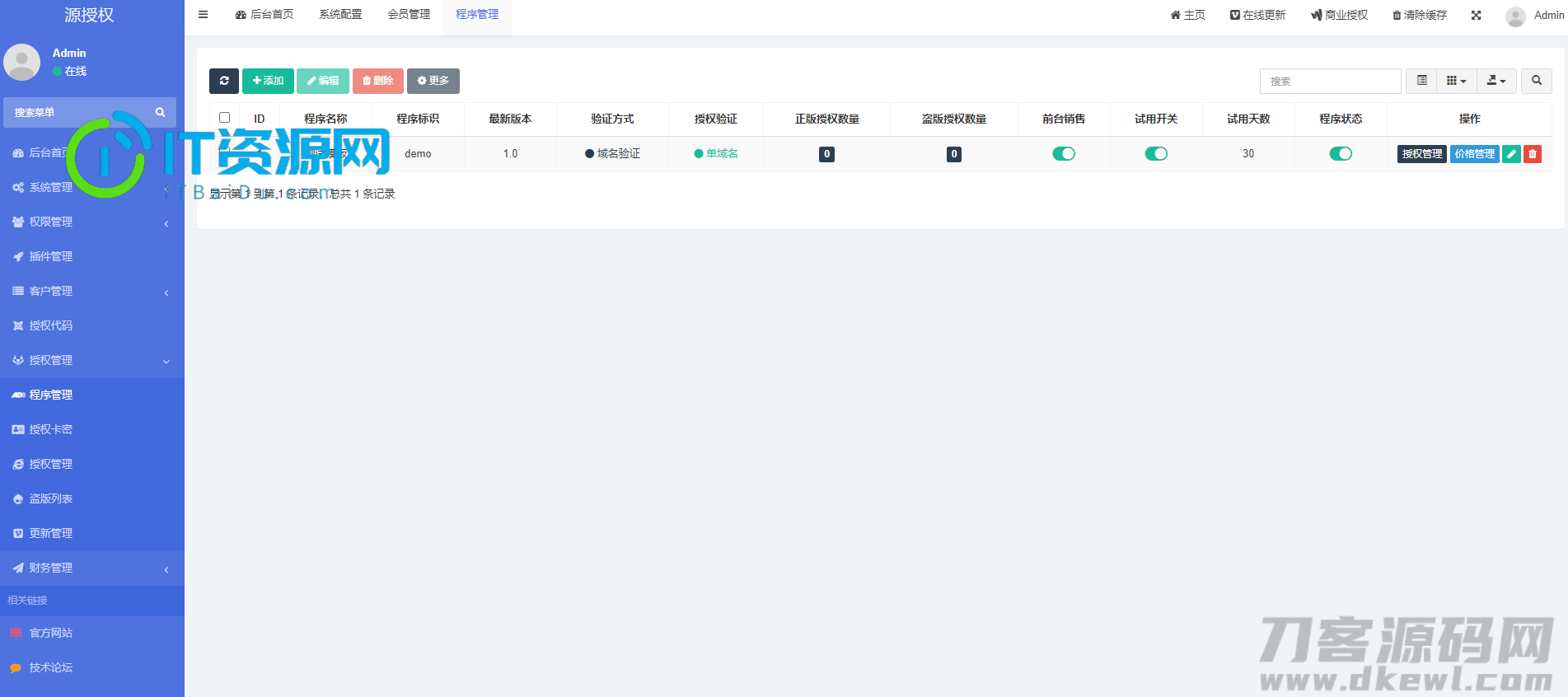Switch to the 系统配置 tab

coord(340,15)
